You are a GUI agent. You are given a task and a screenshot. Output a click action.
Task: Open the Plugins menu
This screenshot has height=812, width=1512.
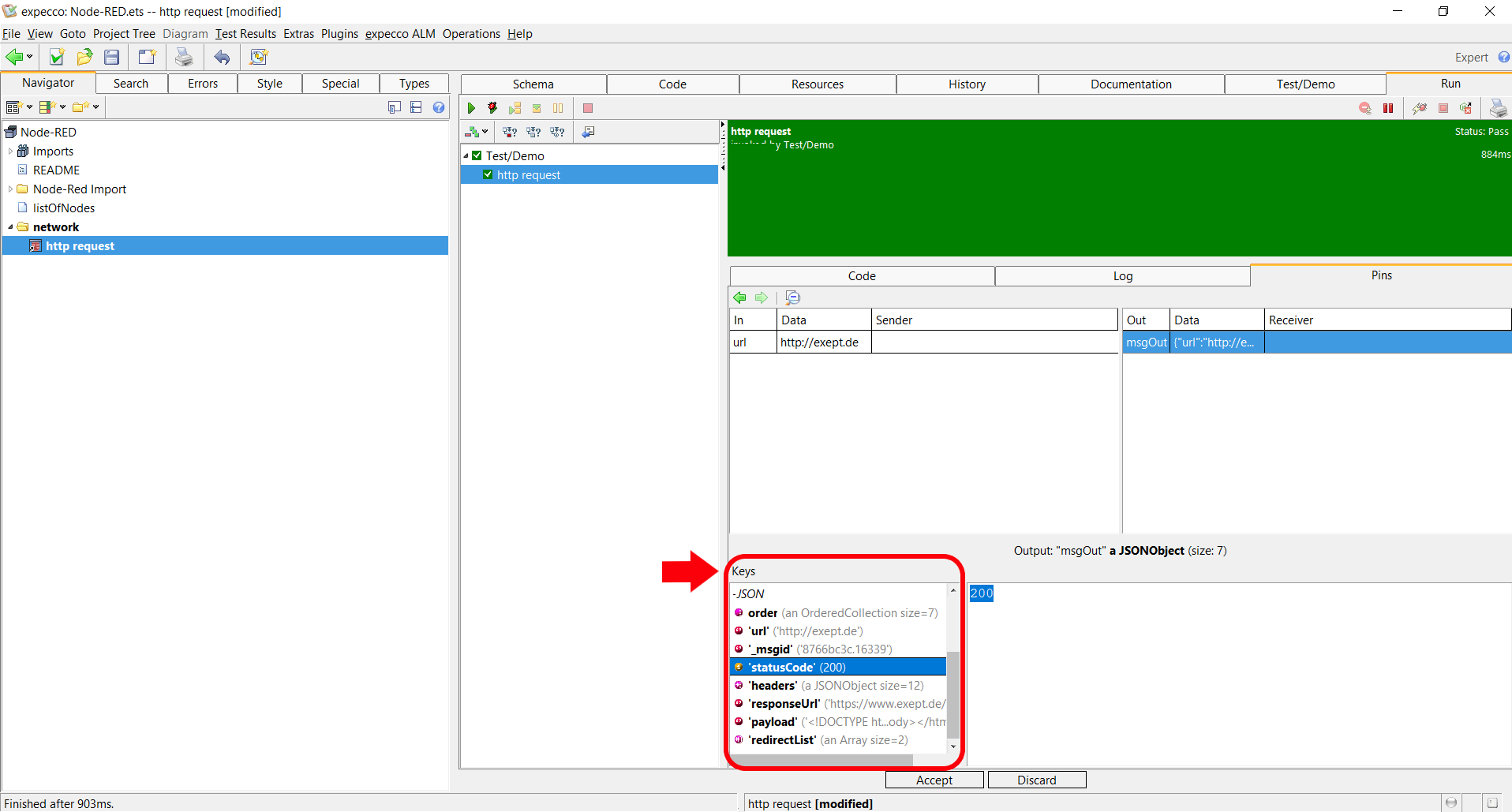click(339, 34)
